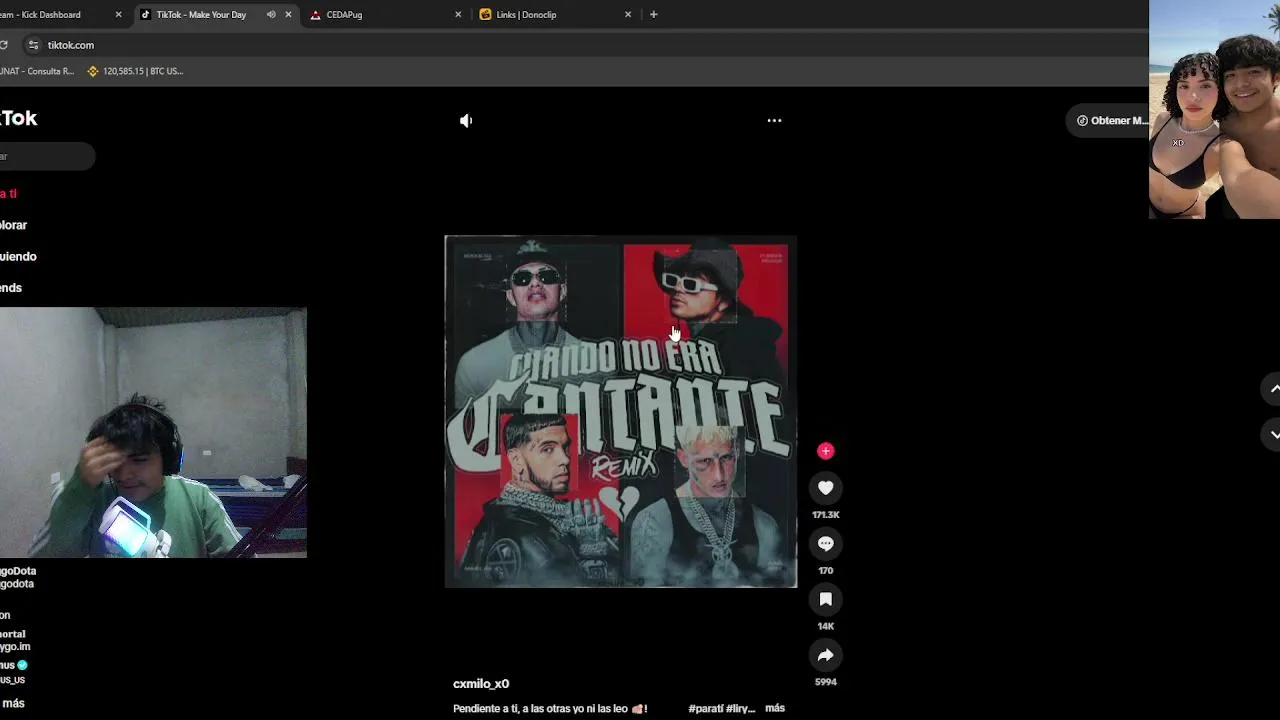
Task: Open the verified 'us' account in sidebar
Action: [13, 672]
